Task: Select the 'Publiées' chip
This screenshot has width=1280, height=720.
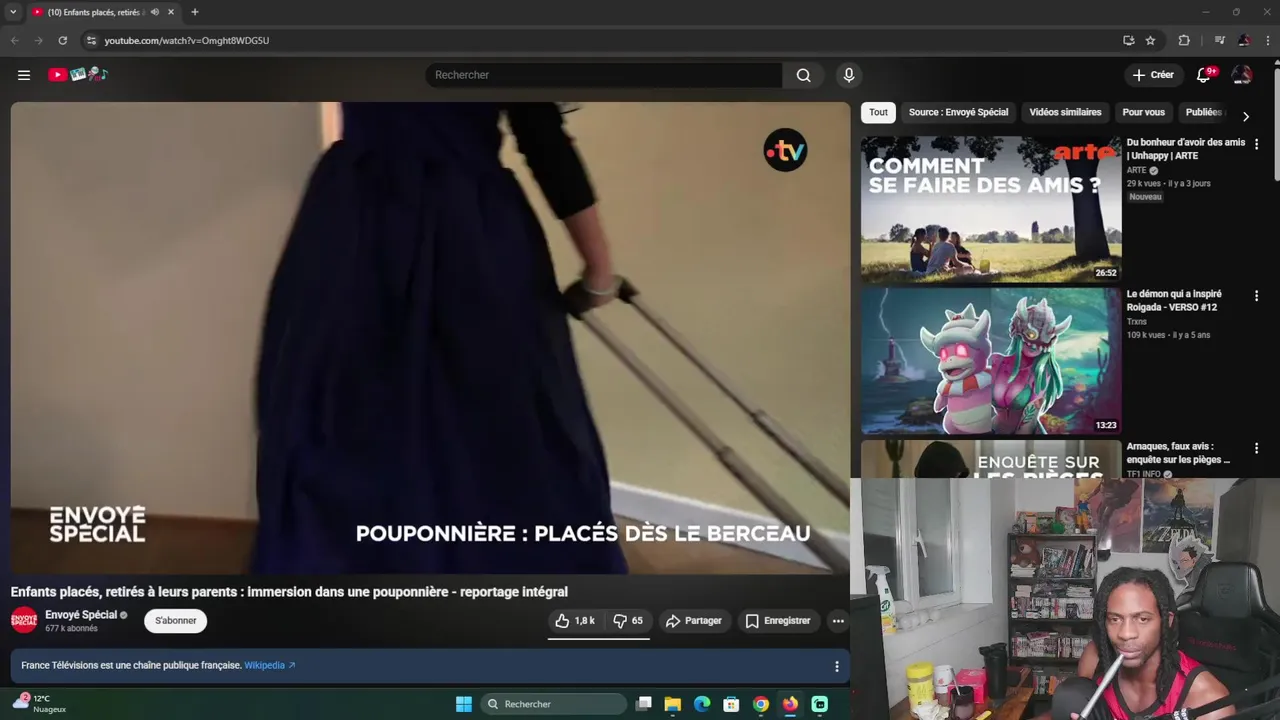Action: tap(1203, 112)
